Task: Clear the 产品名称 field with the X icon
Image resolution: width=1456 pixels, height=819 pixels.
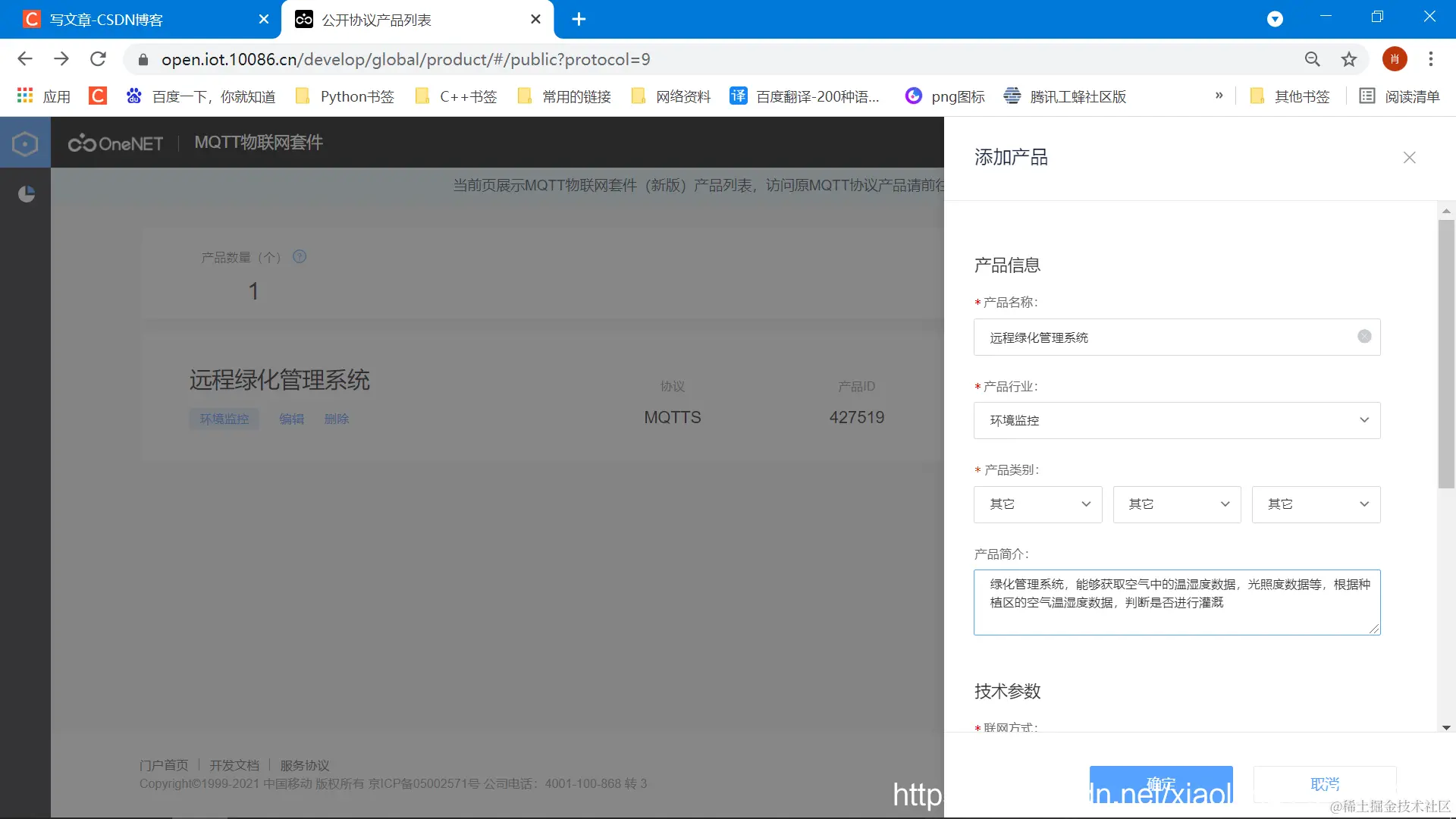Action: click(1363, 337)
